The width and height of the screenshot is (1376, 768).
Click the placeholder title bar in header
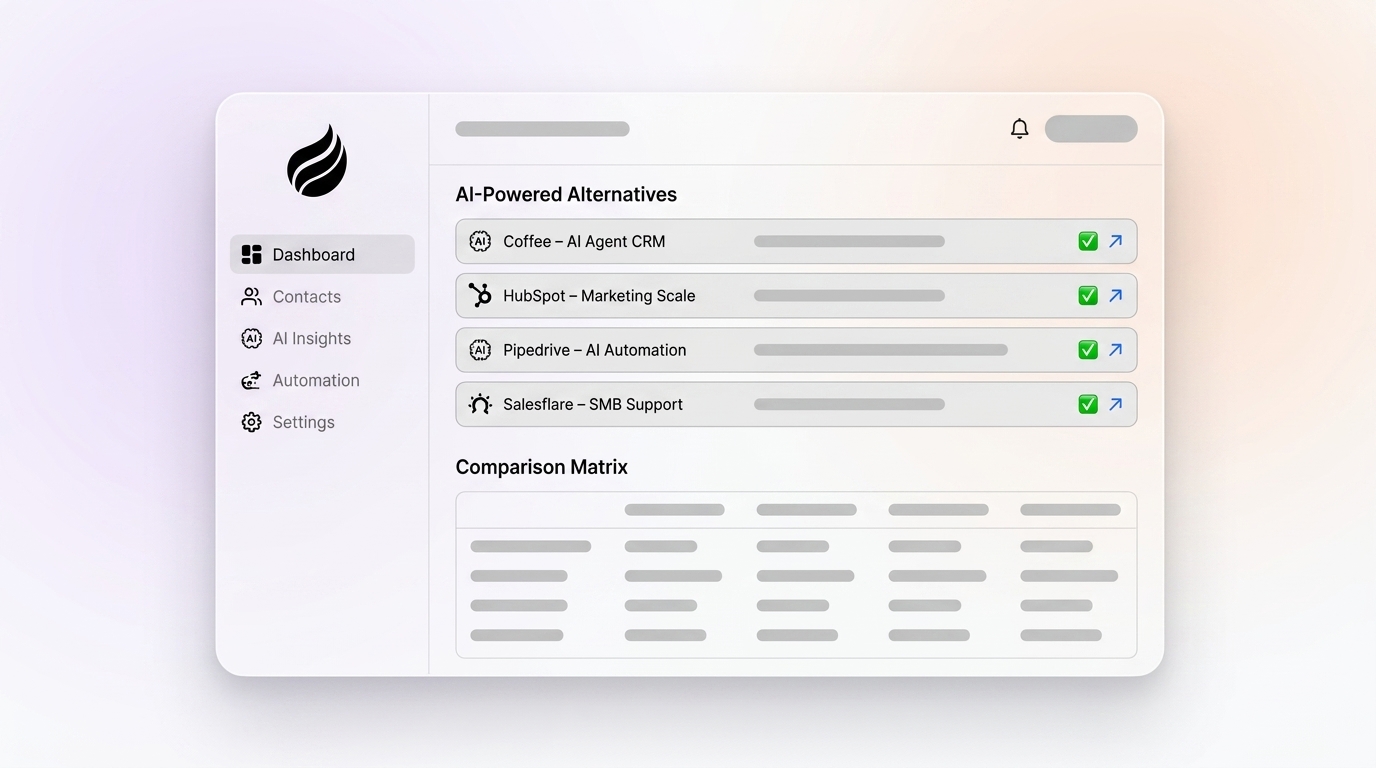click(542, 129)
